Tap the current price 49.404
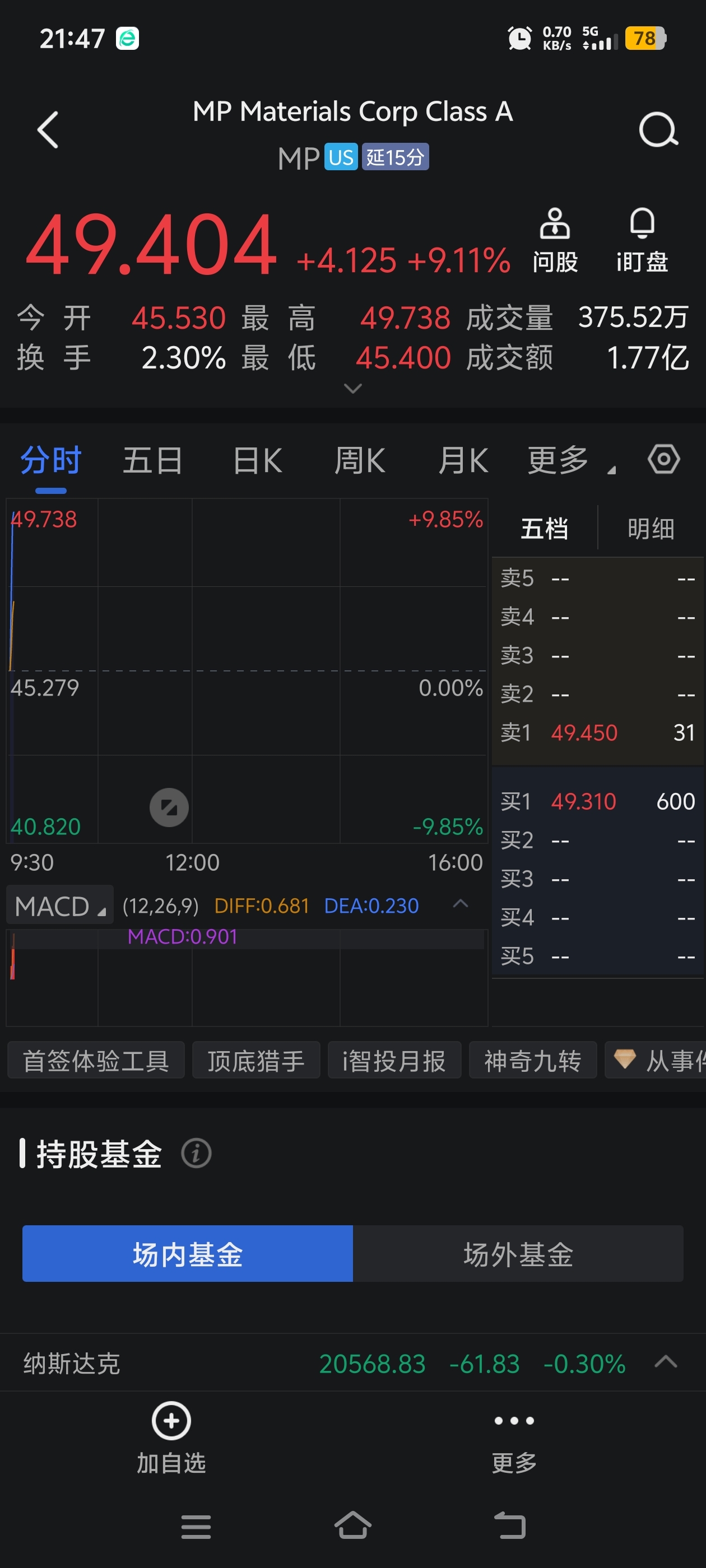The image size is (706, 1568). click(151, 245)
